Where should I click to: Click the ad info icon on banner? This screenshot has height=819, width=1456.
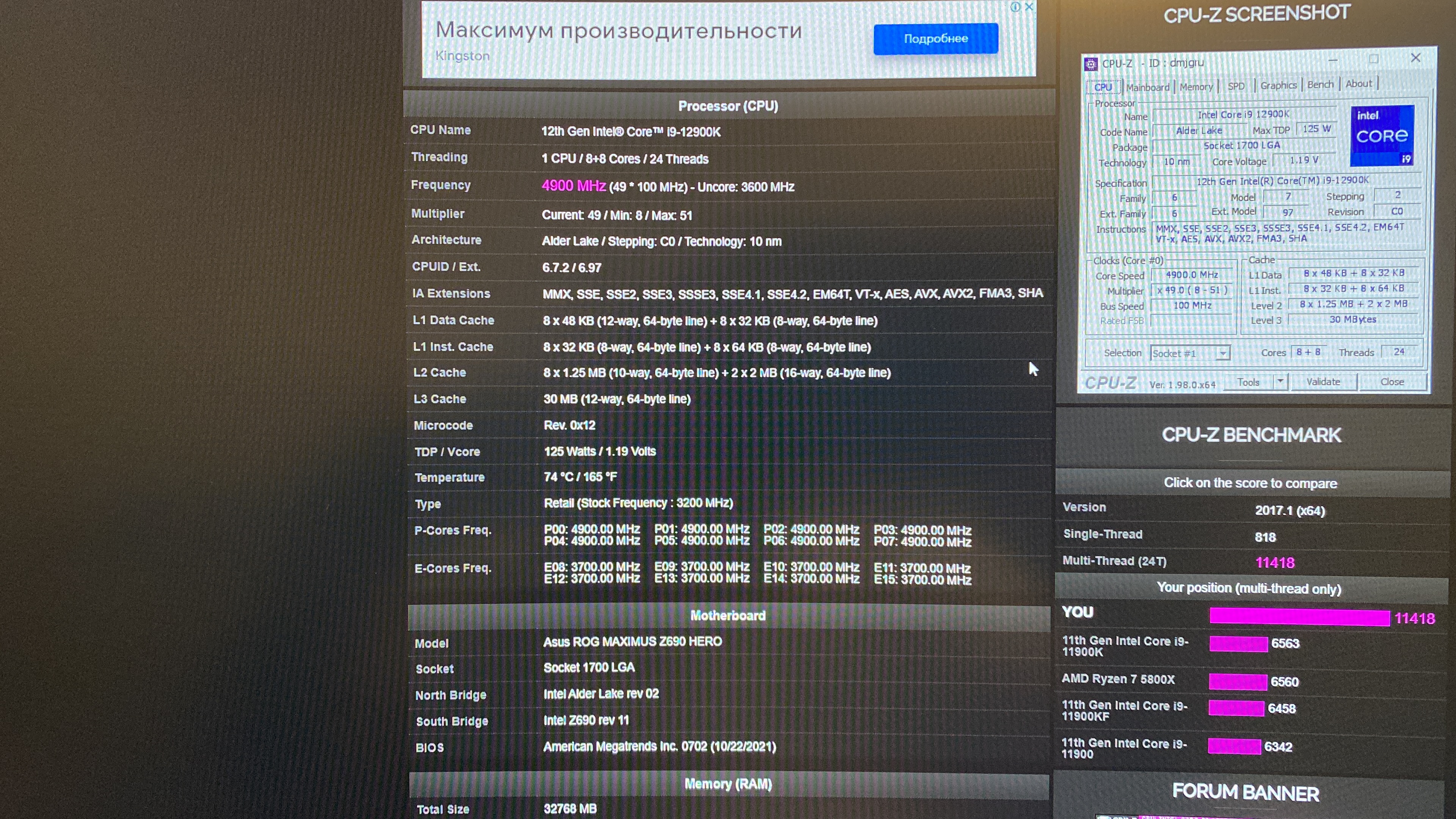pos(1015,7)
